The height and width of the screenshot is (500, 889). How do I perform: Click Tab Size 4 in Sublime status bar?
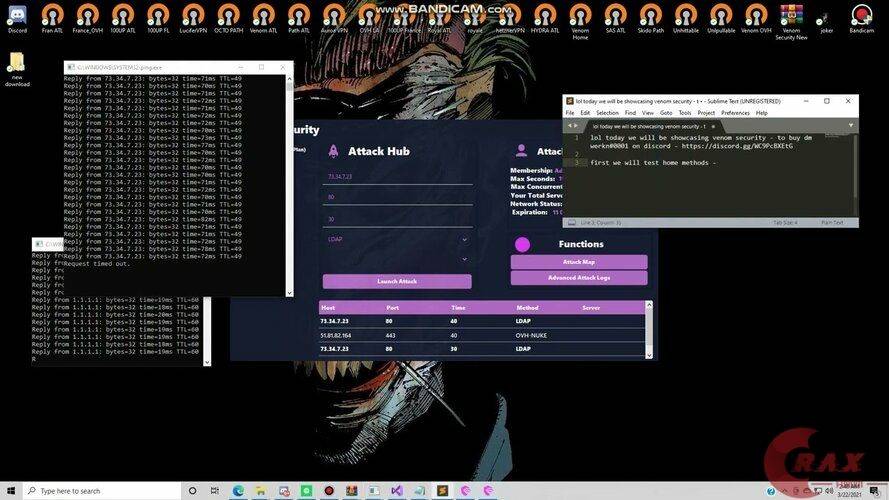(785, 223)
